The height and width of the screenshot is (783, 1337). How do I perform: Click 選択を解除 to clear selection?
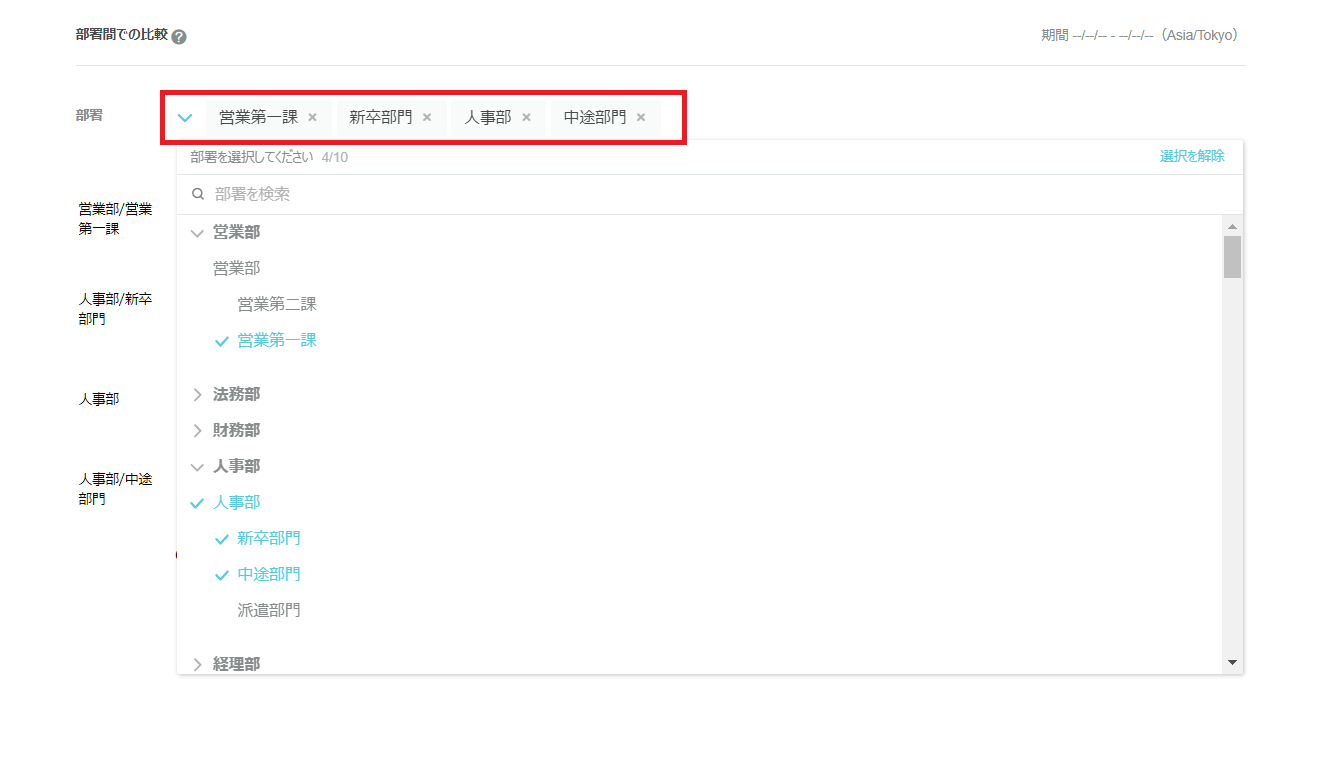pos(1192,156)
